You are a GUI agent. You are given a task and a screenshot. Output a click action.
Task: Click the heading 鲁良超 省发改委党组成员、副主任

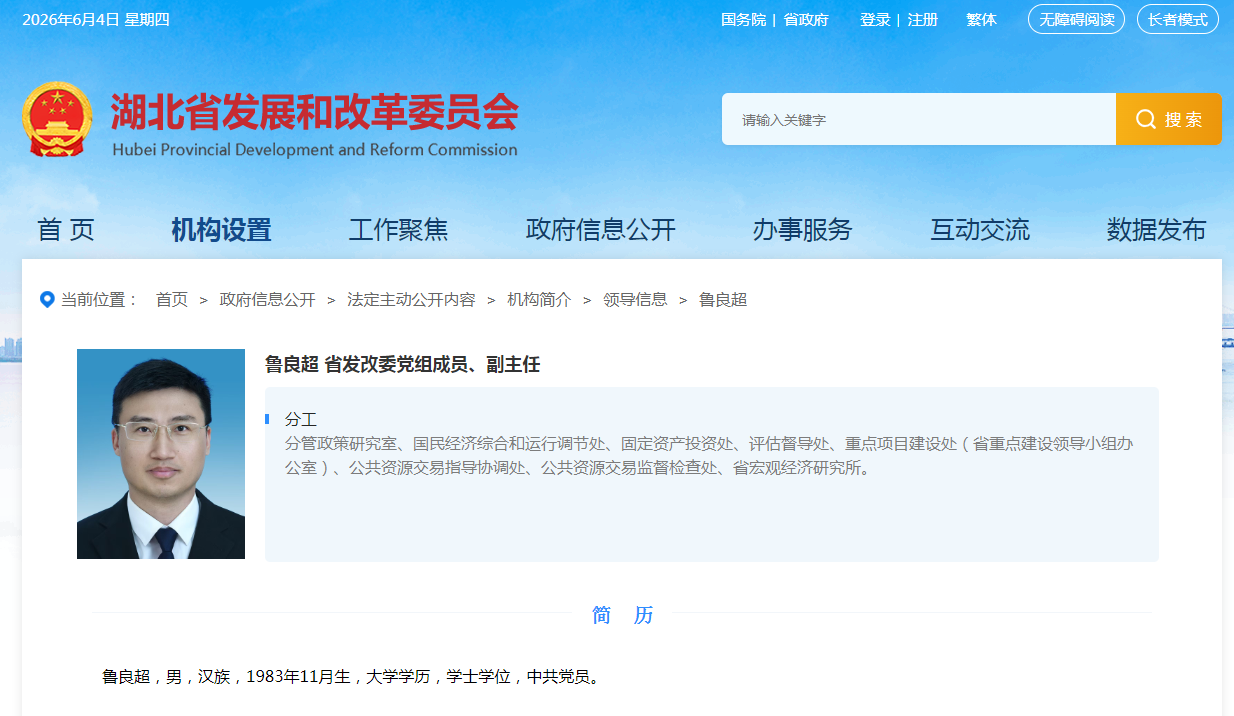coord(402,365)
